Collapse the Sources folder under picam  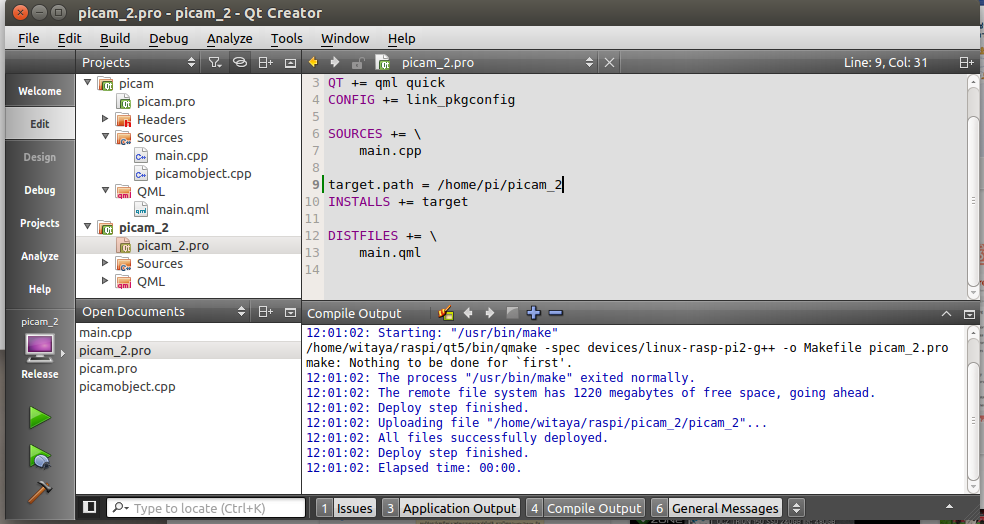pos(105,137)
